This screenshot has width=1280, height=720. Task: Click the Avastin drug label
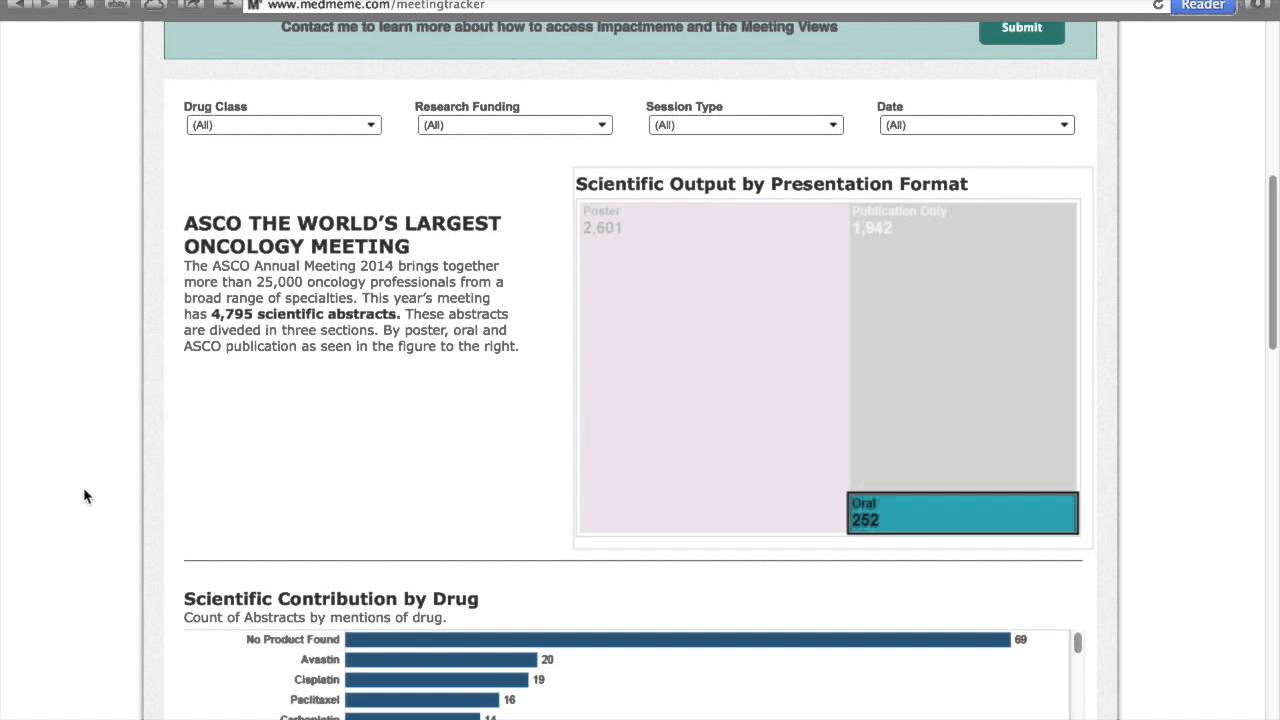coord(320,660)
